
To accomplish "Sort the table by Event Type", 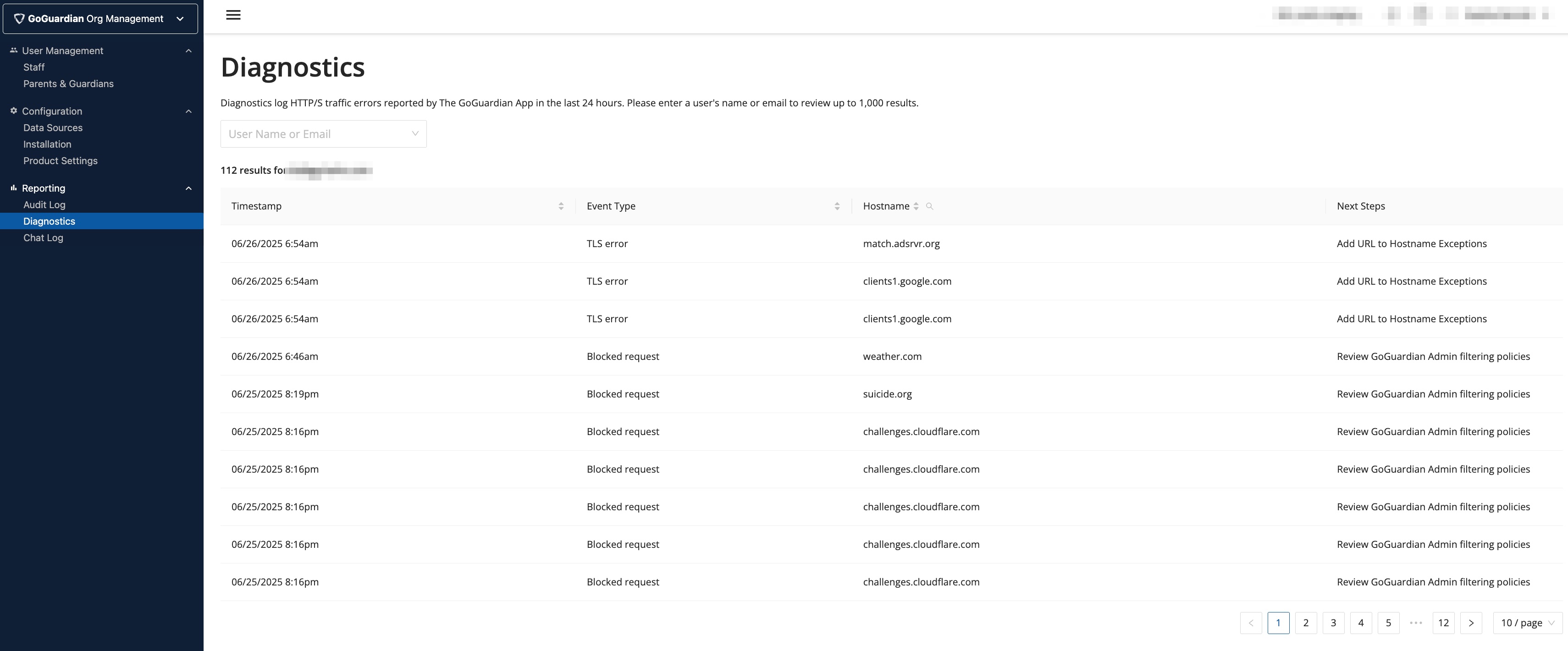I will click(x=837, y=206).
